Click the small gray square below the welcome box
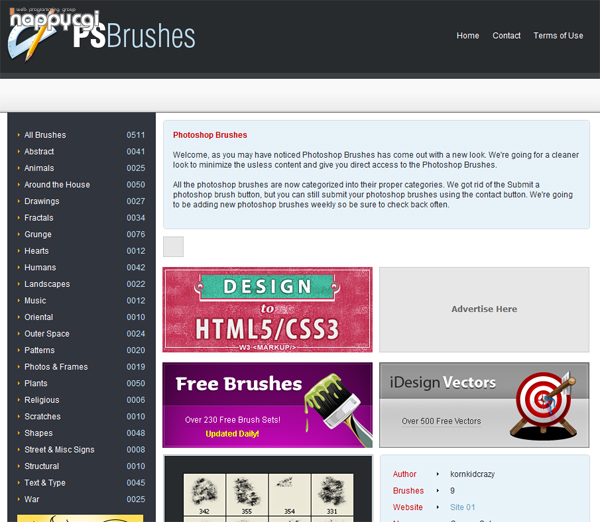The height and width of the screenshot is (522, 600). 173,246
